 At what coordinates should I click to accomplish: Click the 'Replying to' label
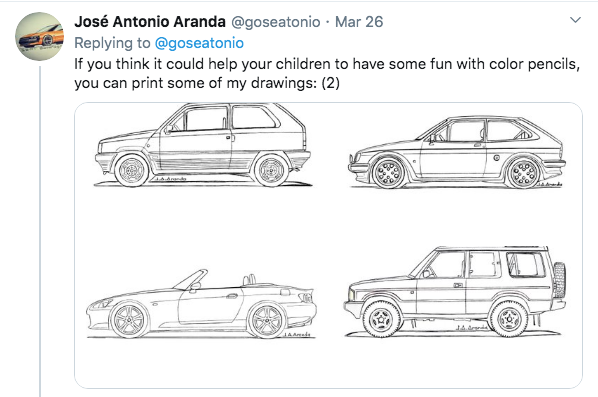[113, 43]
